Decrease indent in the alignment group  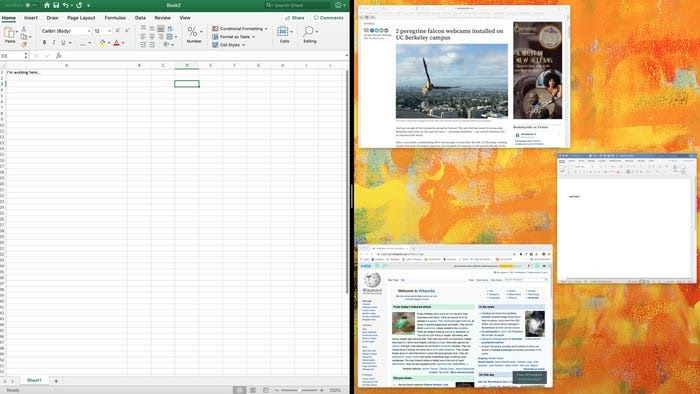(143, 45)
